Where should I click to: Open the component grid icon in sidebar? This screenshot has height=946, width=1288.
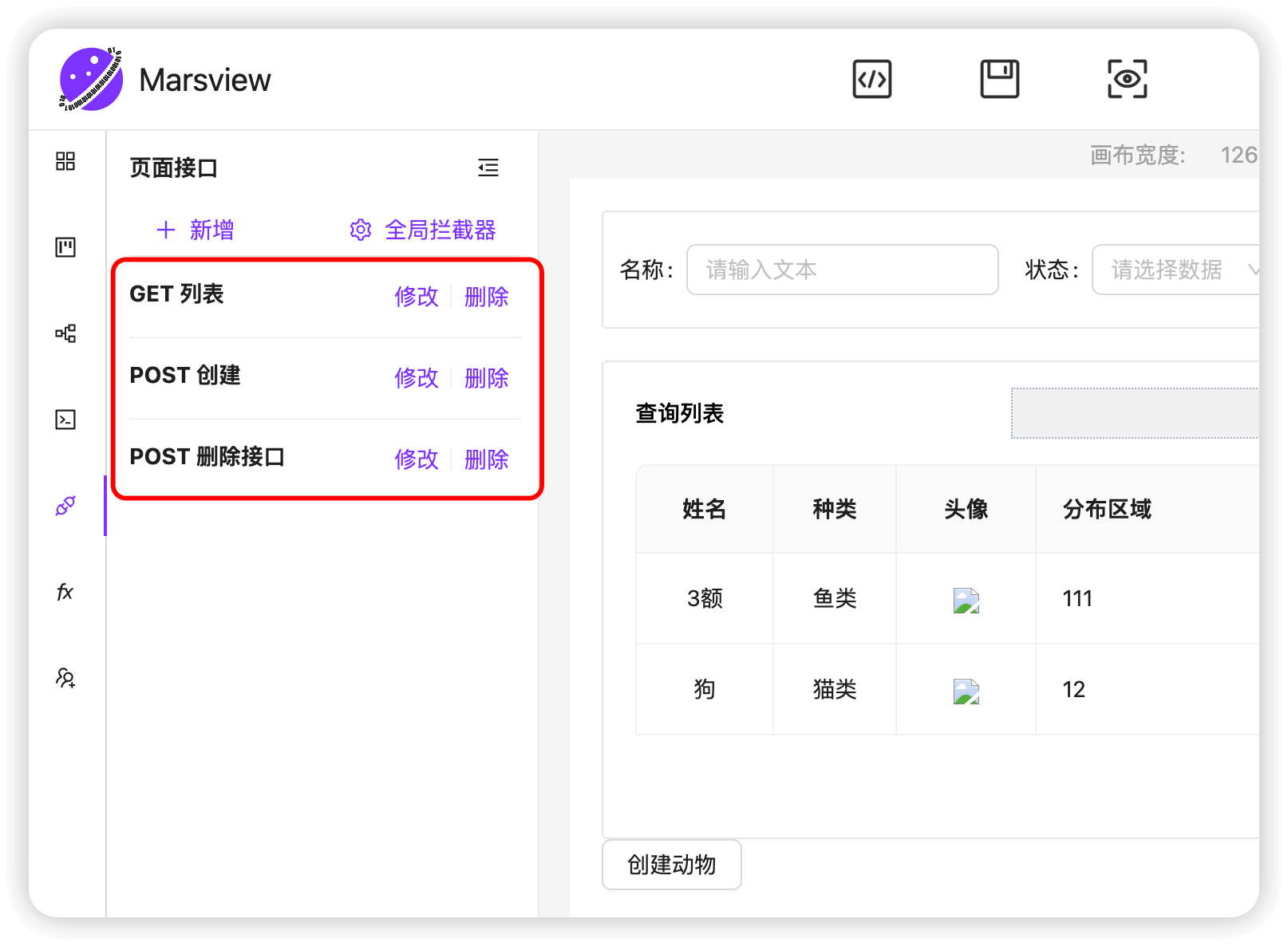tap(65, 161)
